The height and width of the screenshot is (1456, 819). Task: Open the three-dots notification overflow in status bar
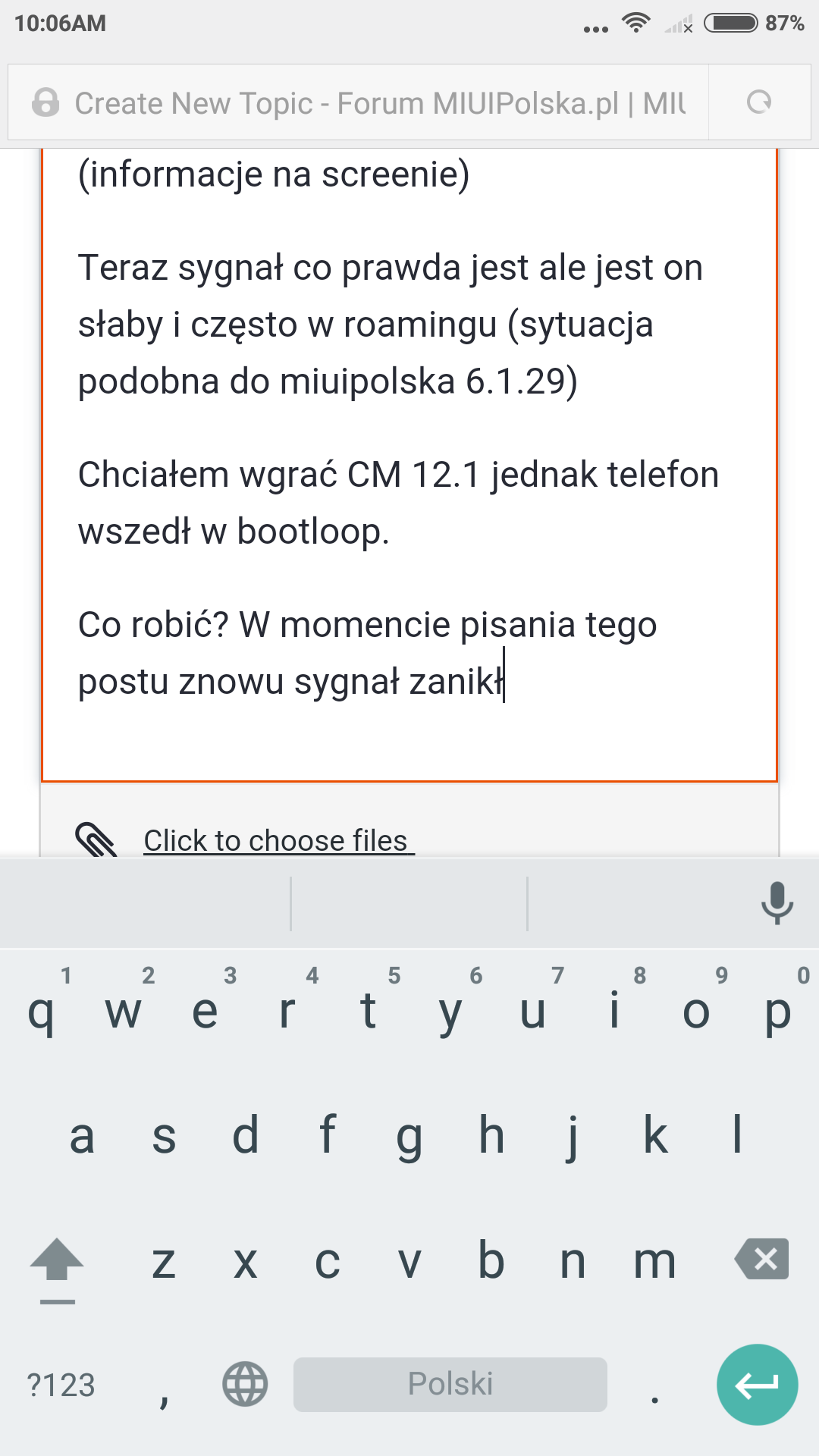595,29
